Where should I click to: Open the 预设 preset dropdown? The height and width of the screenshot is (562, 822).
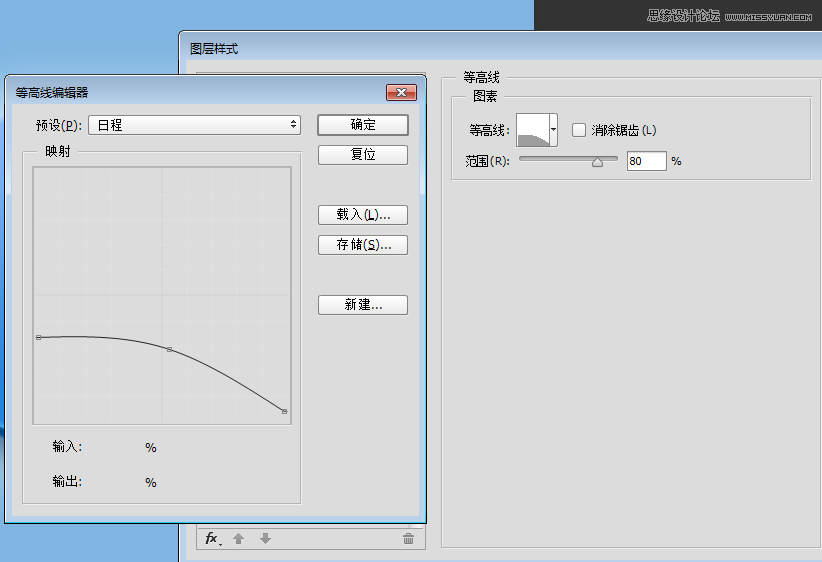pos(195,125)
